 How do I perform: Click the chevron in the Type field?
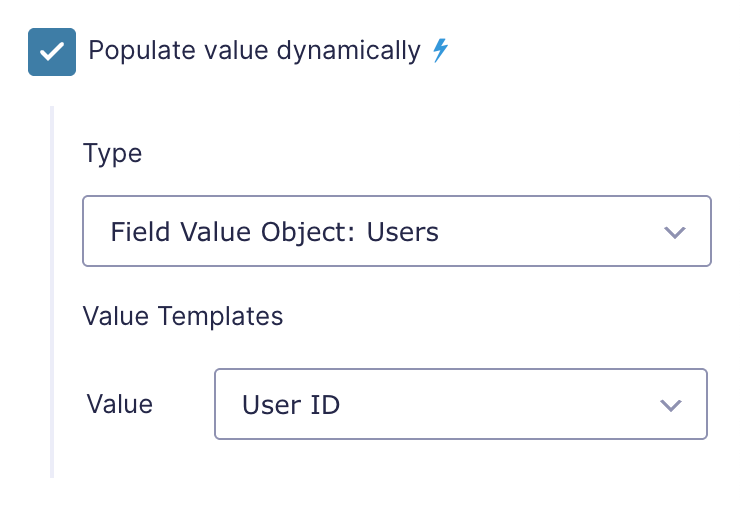[674, 232]
